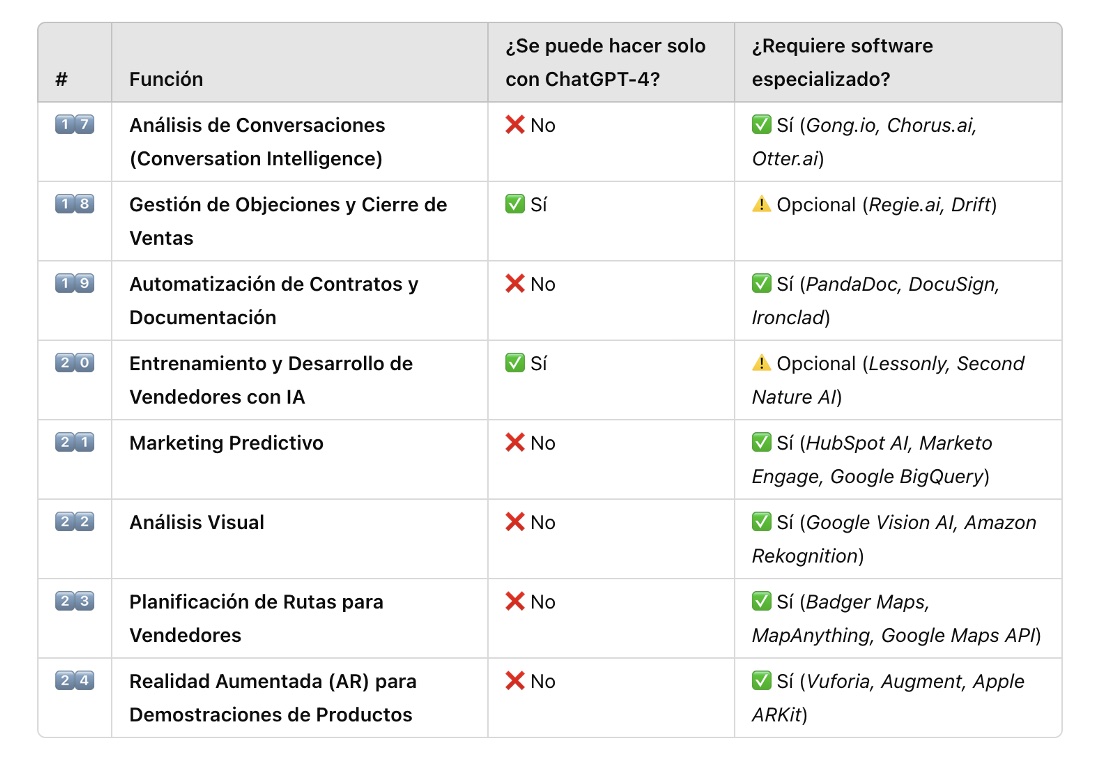This screenshot has width=1112, height=770.
Task: Click the ¿Se puede hacer solo con ChatGPT-4? header
Action: pyautogui.click(x=605, y=62)
